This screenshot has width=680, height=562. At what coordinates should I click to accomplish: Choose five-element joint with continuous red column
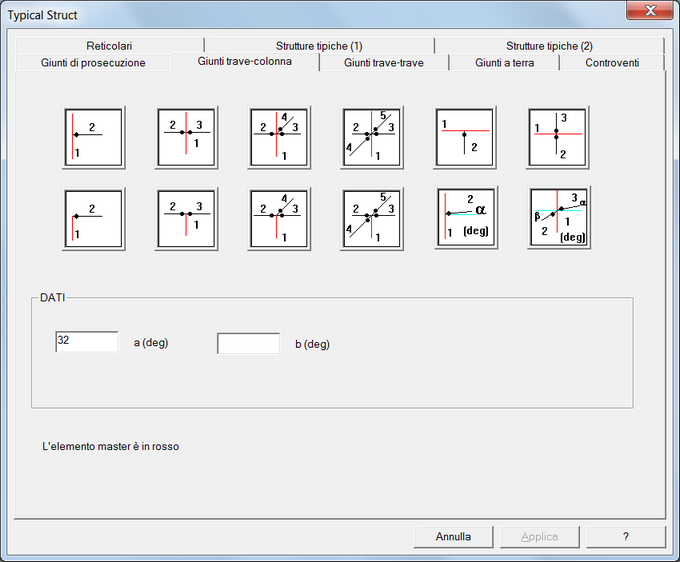click(372, 137)
